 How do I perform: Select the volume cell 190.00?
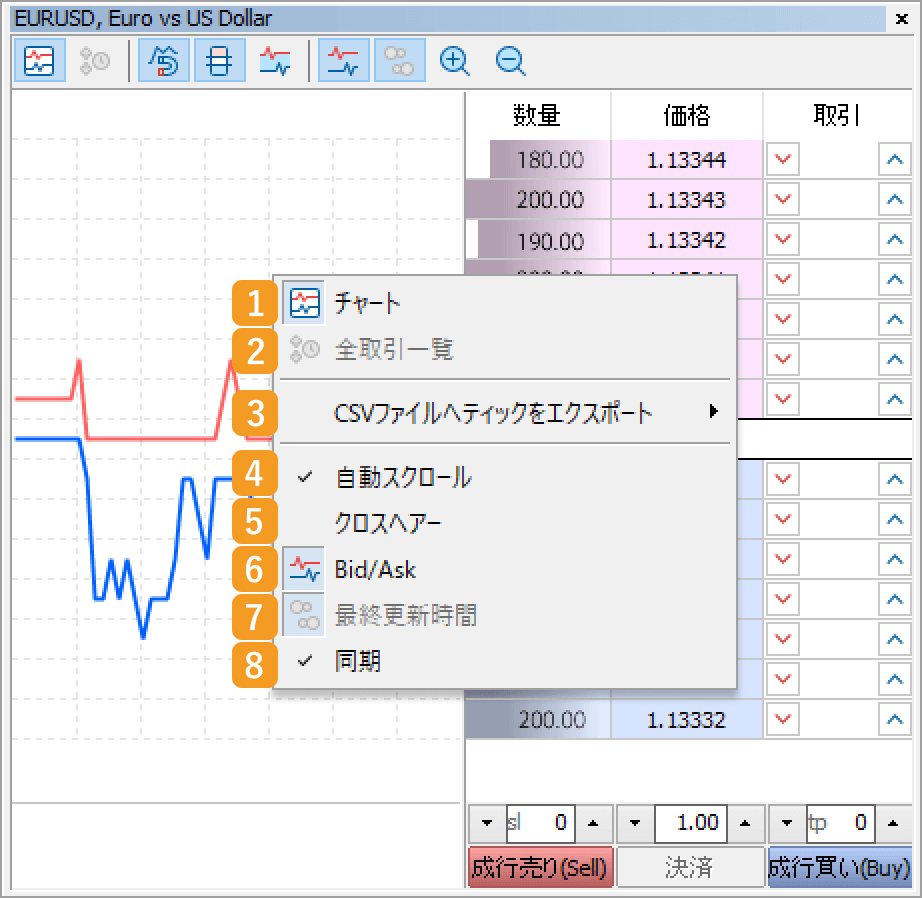[x=538, y=239]
